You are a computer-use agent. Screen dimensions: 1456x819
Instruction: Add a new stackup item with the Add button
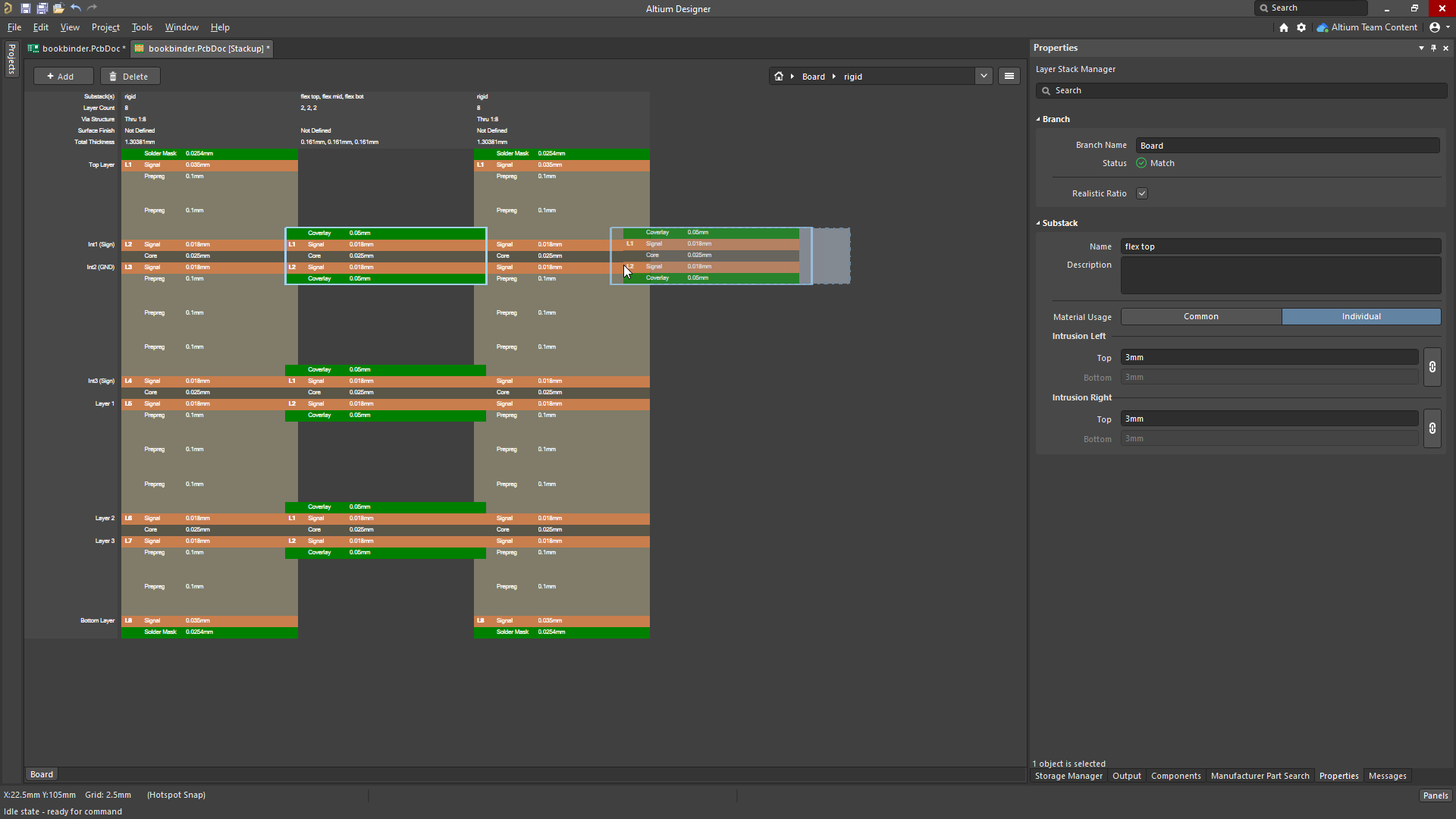tap(63, 76)
